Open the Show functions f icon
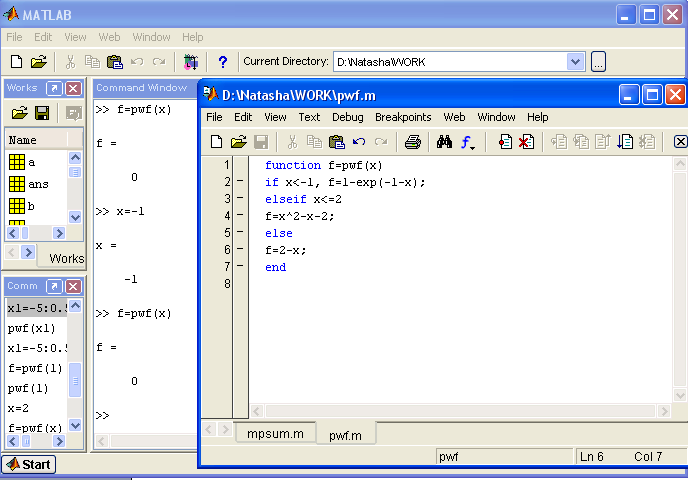The width and height of the screenshot is (688, 480). 468,142
